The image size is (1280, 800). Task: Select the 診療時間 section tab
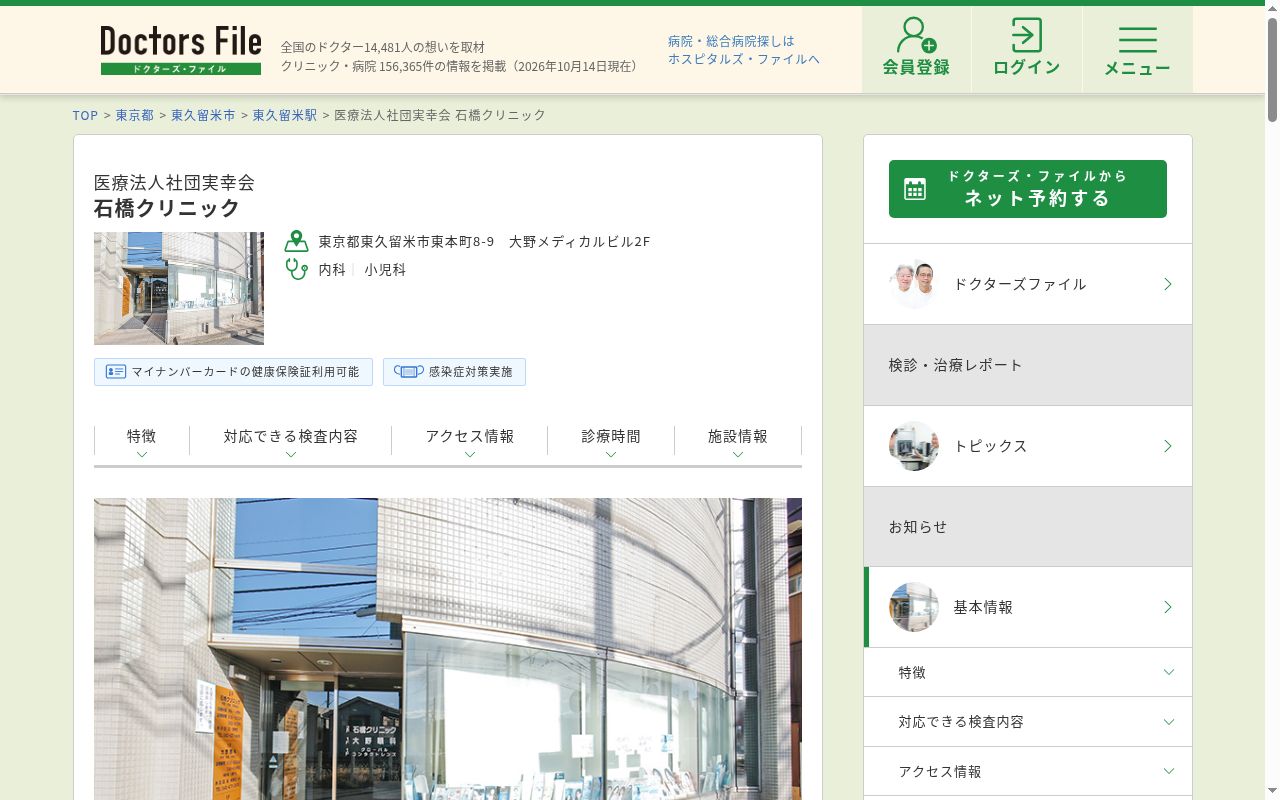tap(611, 441)
